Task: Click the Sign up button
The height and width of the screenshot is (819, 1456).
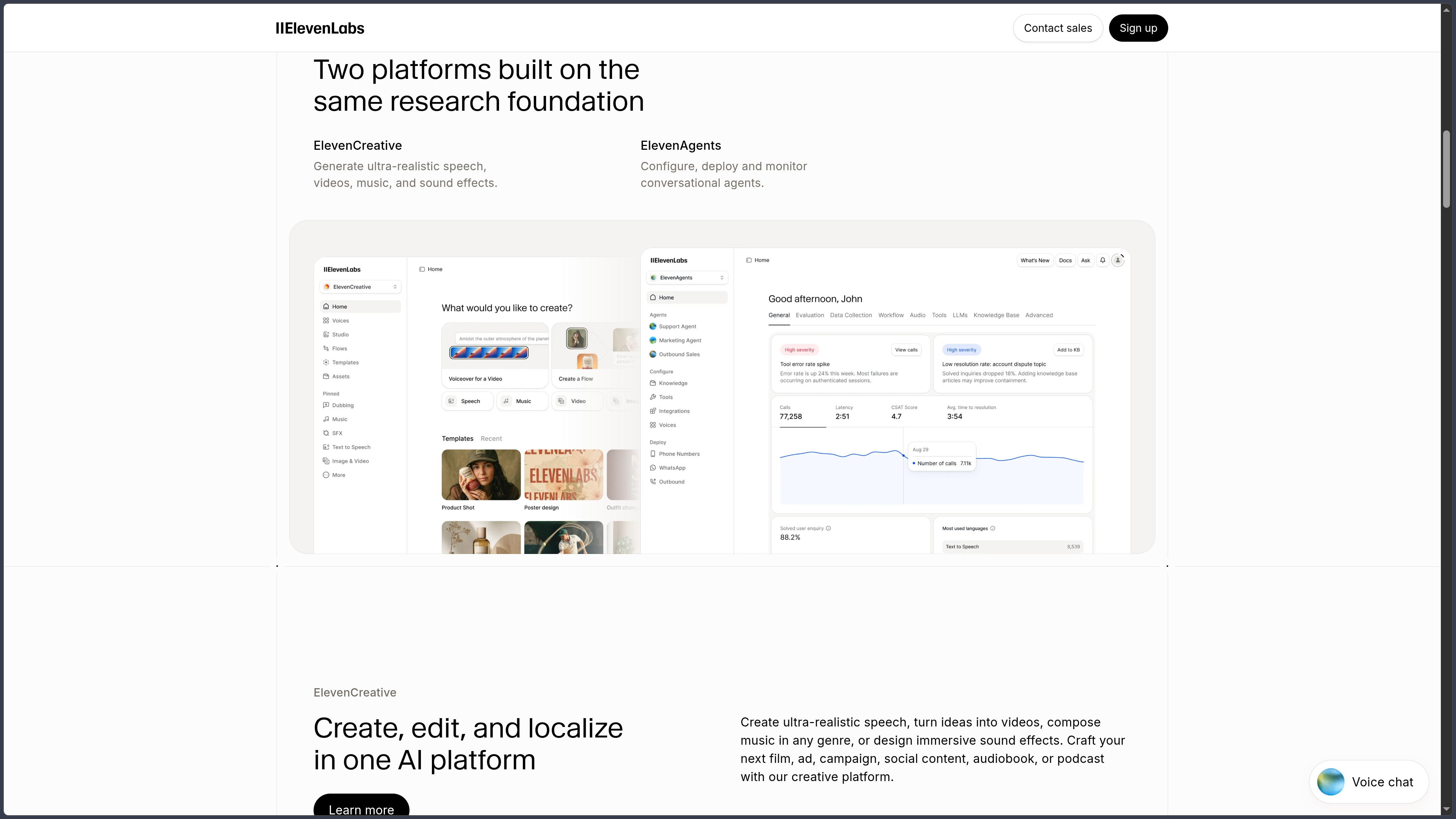Action: 1138,28
